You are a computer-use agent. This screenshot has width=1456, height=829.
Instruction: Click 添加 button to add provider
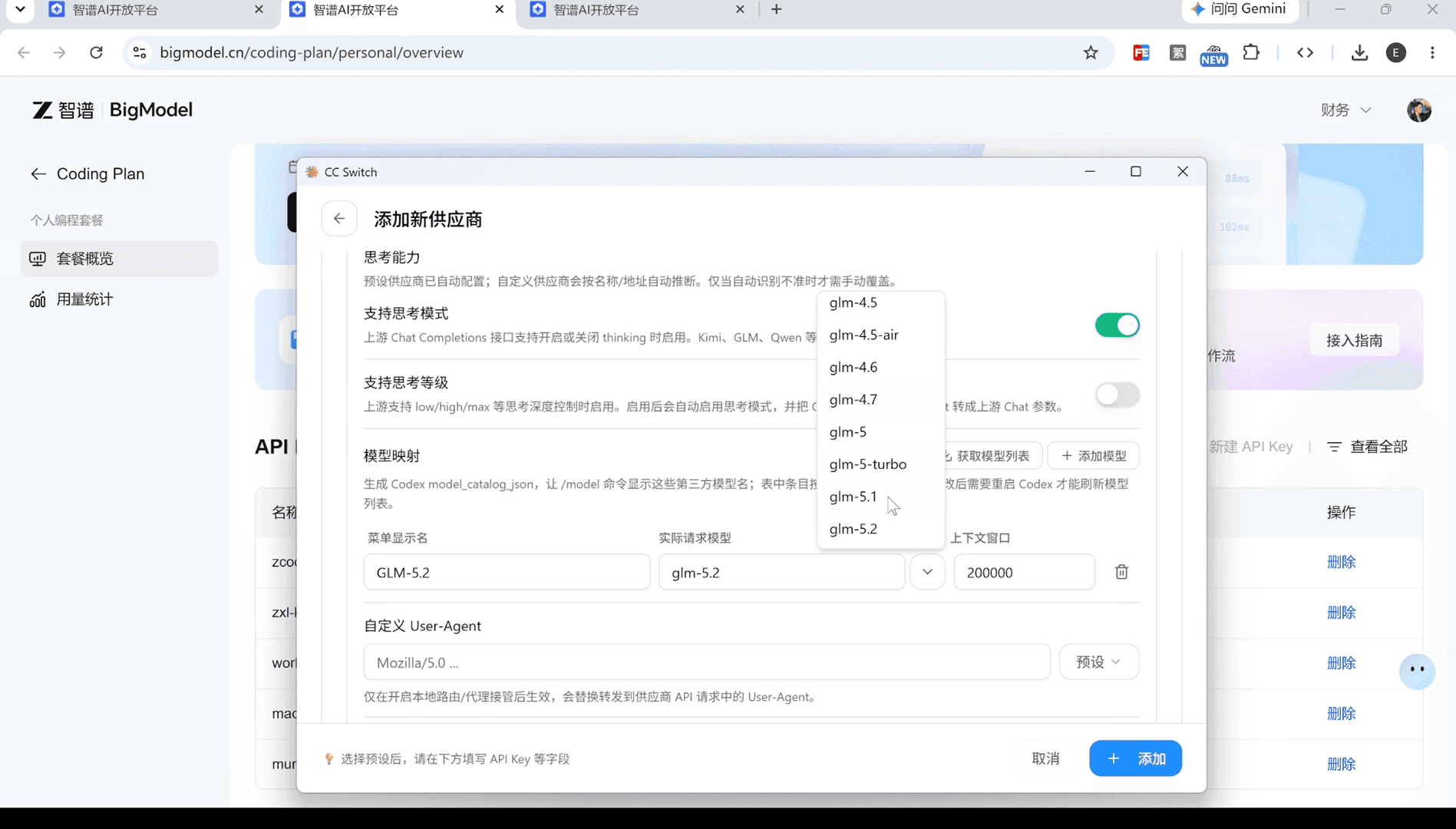[1135, 758]
